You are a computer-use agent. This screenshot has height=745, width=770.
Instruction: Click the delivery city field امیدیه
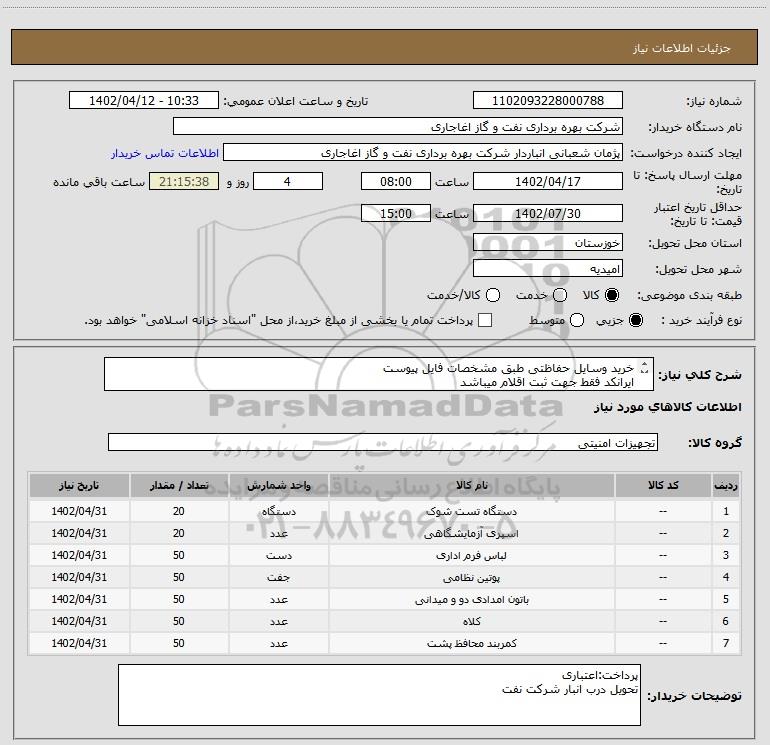(x=548, y=269)
